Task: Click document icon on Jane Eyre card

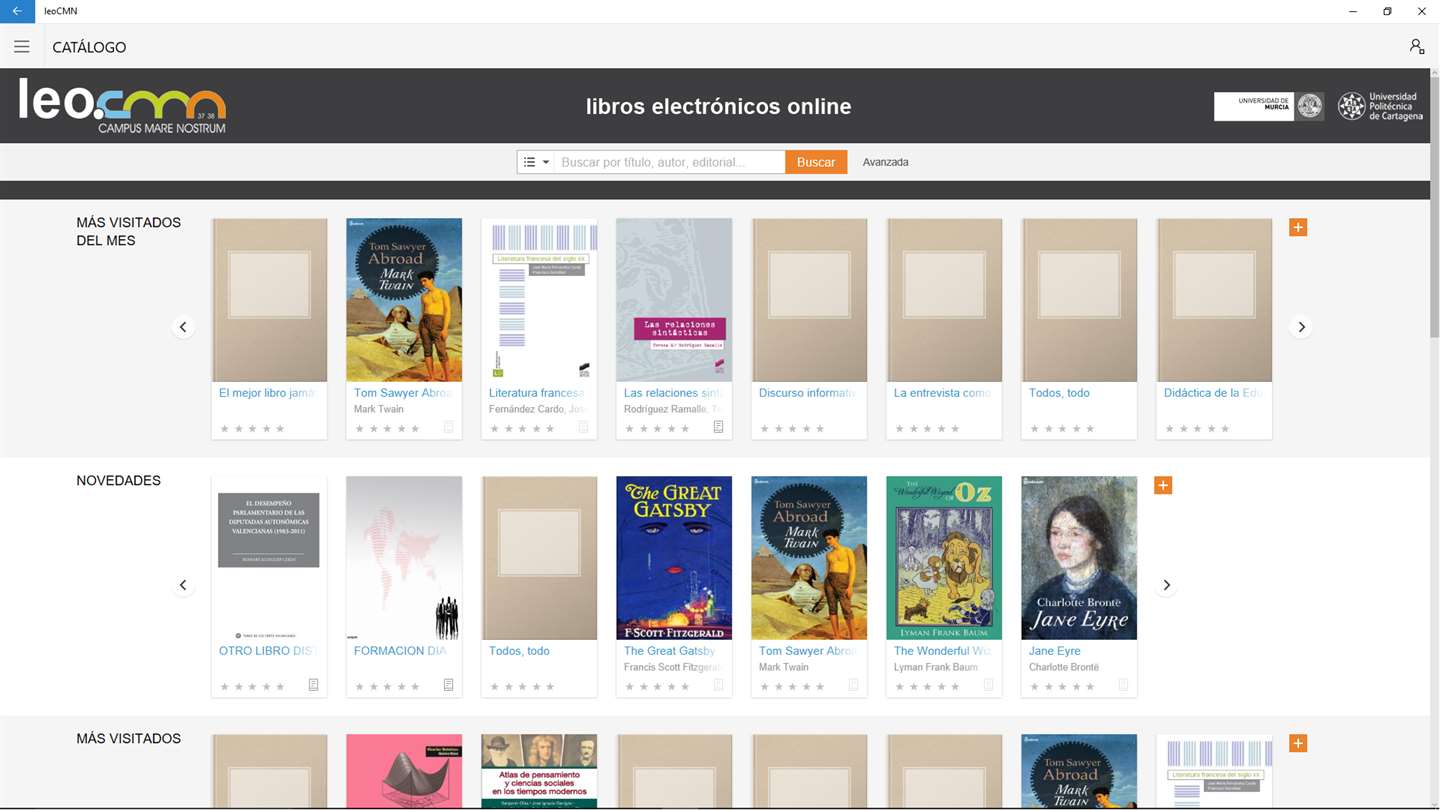Action: [x=1123, y=685]
